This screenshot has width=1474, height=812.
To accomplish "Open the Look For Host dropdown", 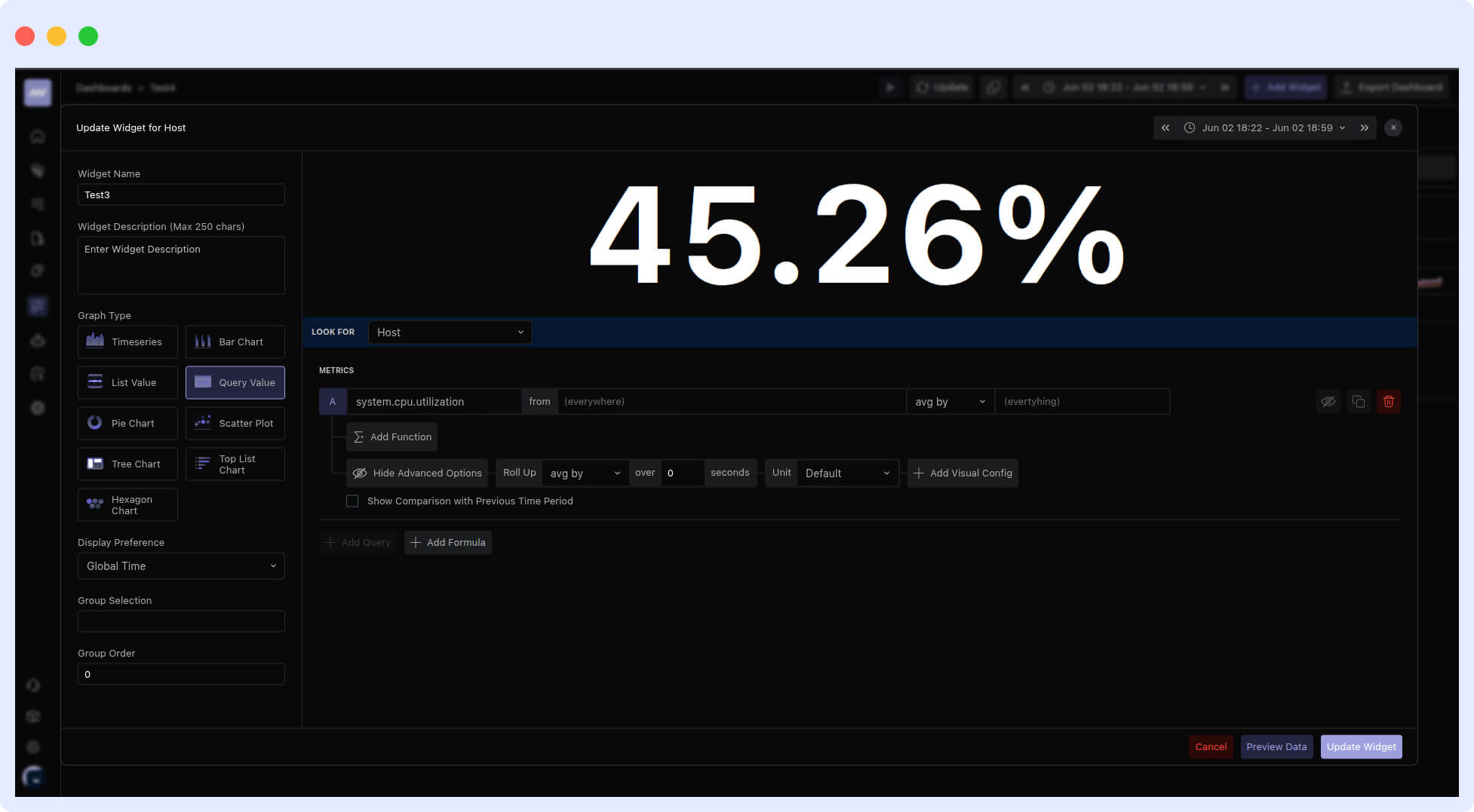I will [x=450, y=332].
